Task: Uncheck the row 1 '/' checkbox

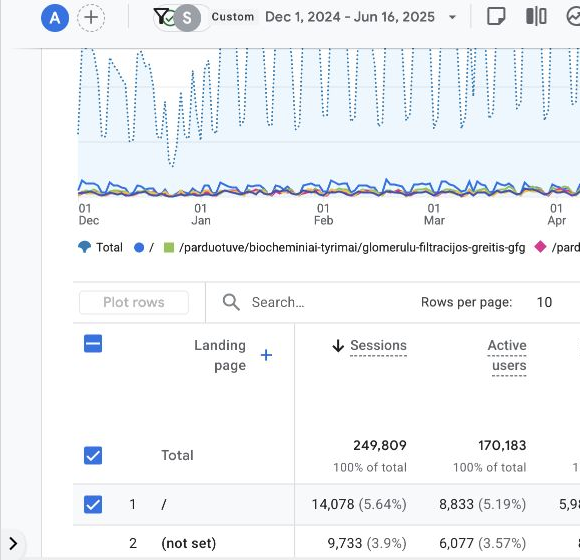Action: click(93, 505)
